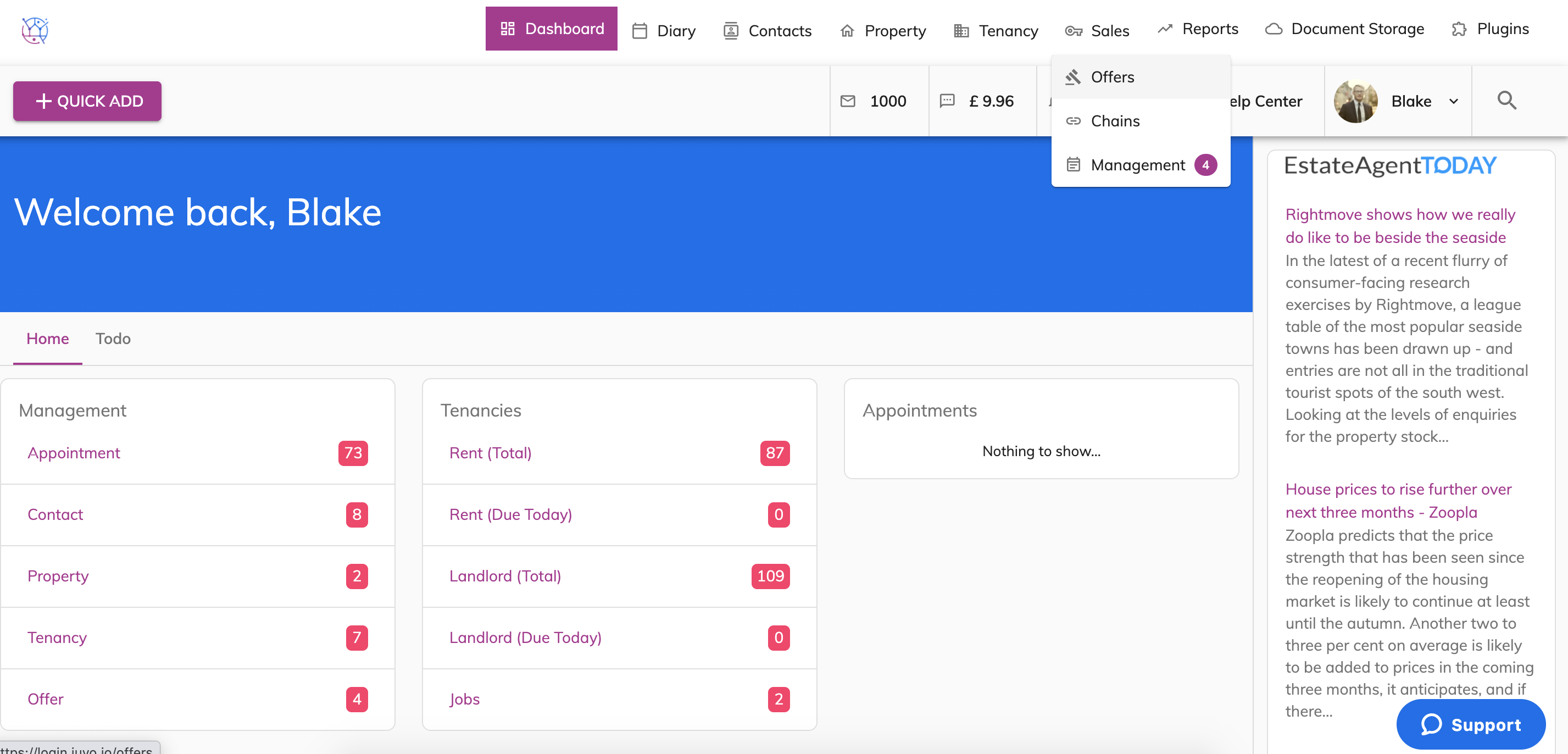Click the email envelope credits icon
This screenshot has height=754, width=1568.
(847, 101)
